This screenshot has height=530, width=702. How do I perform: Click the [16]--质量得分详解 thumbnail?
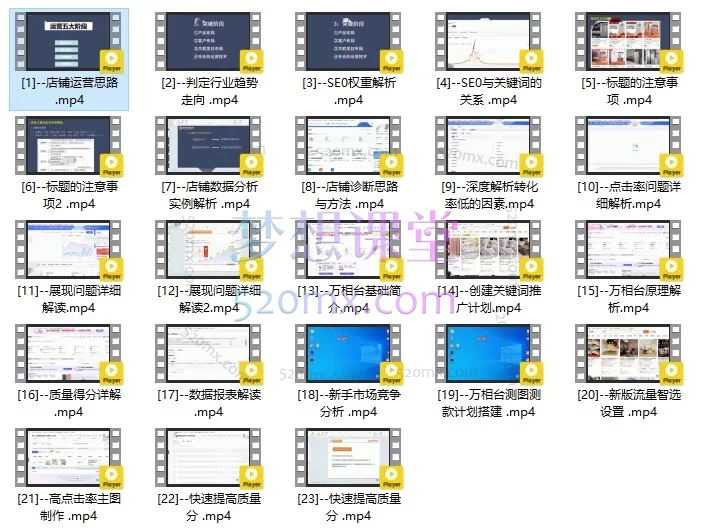pos(69,354)
